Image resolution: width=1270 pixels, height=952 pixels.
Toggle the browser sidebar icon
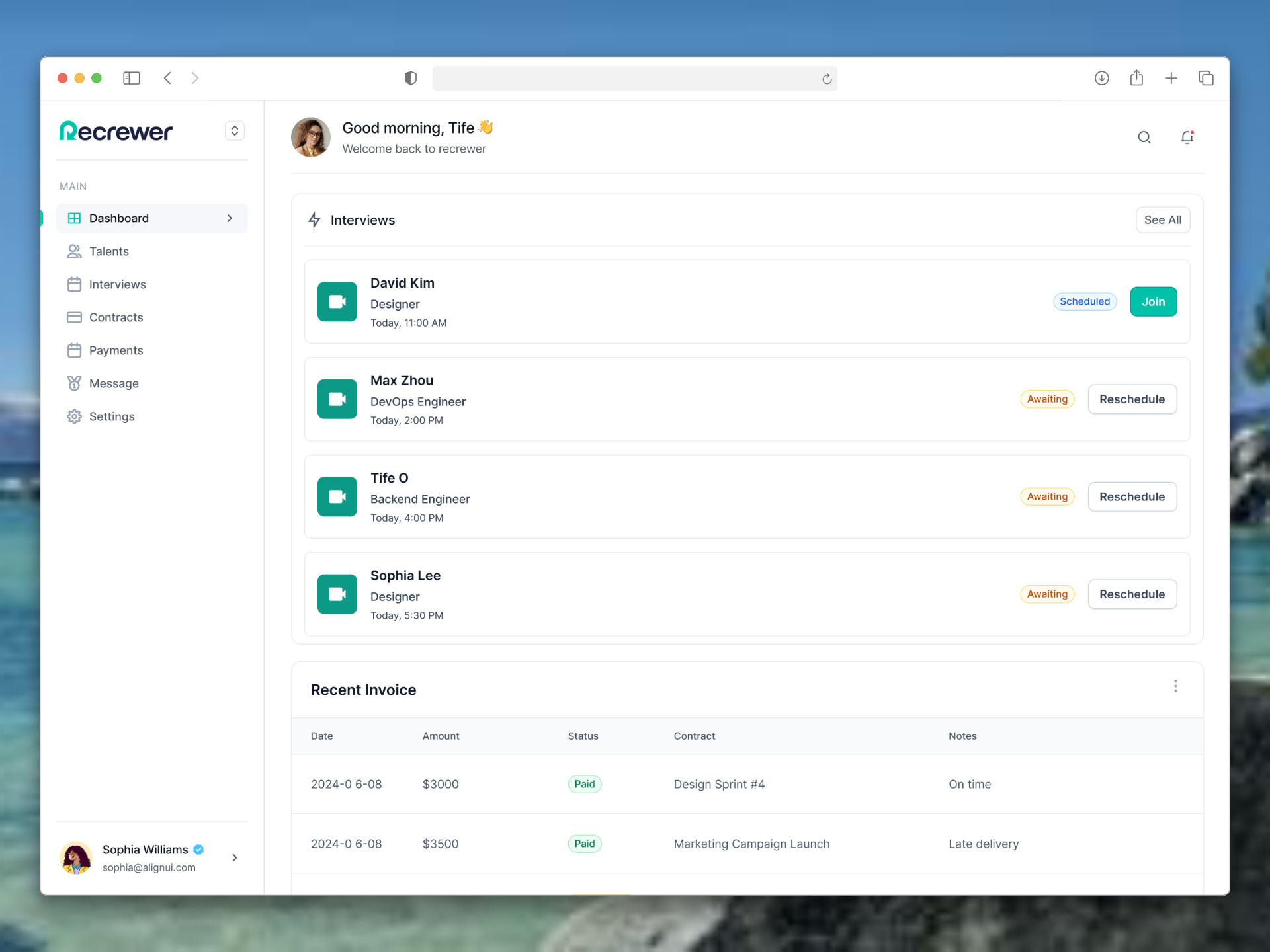pyautogui.click(x=132, y=78)
